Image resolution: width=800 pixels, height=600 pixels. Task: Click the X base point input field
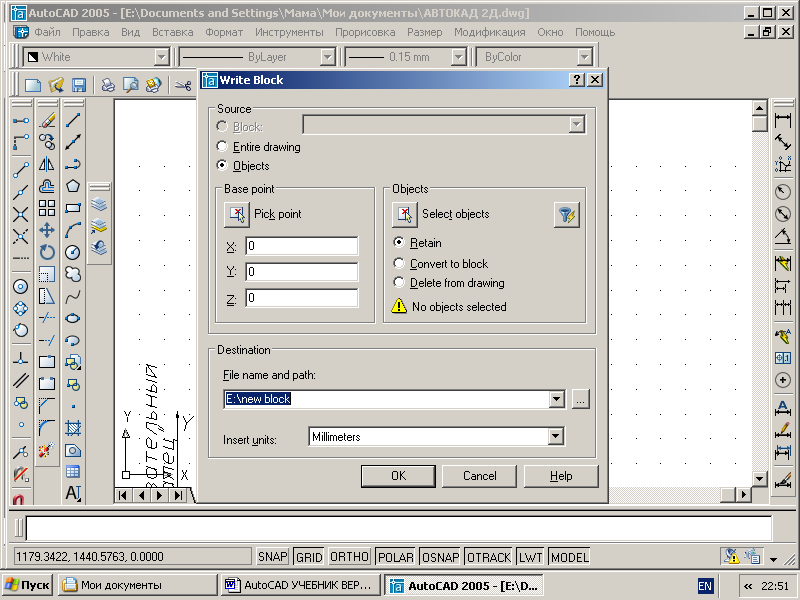click(x=302, y=246)
